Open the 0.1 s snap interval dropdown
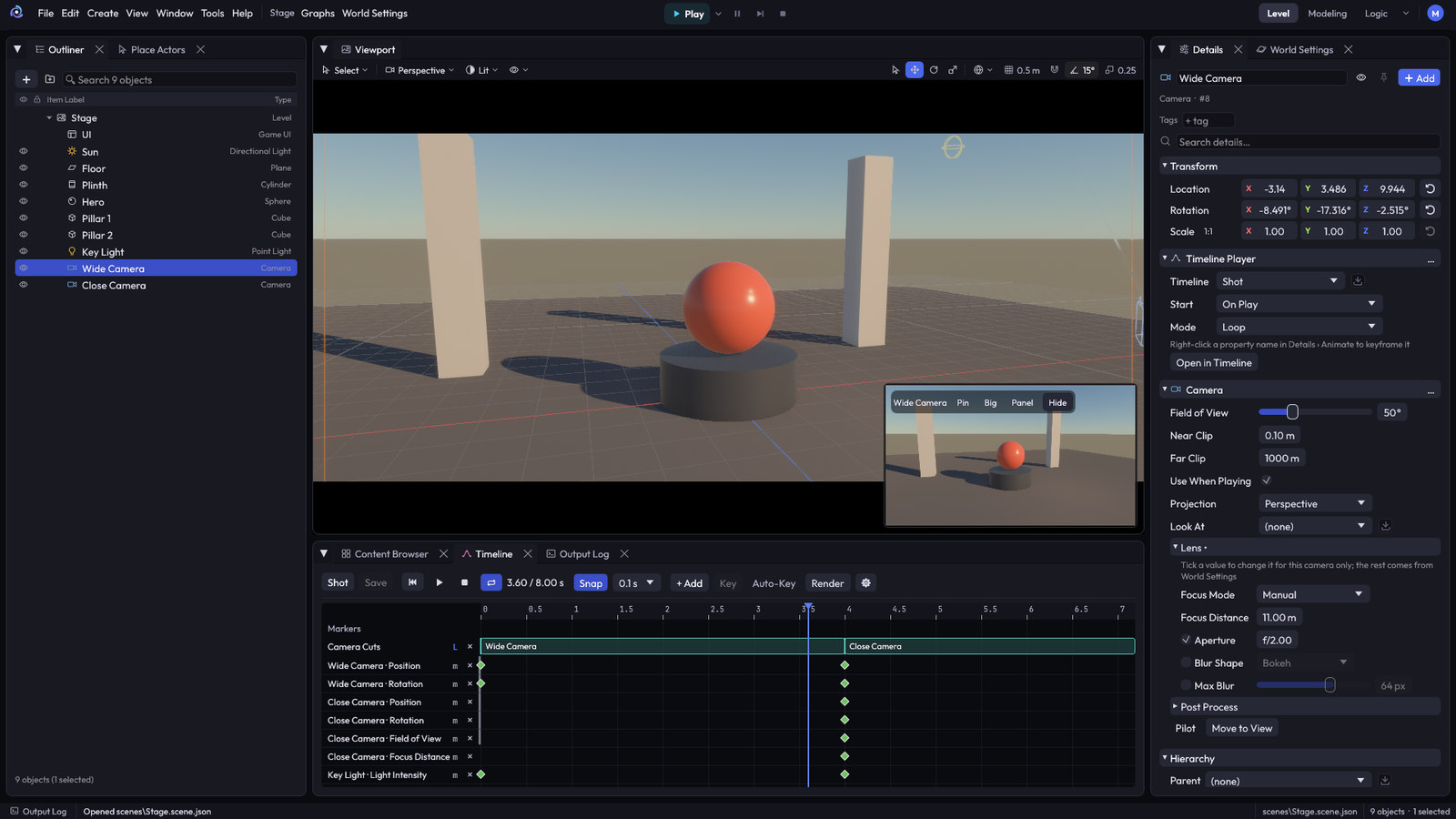Viewport: 1456px width, 819px height. pyautogui.click(x=636, y=583)
